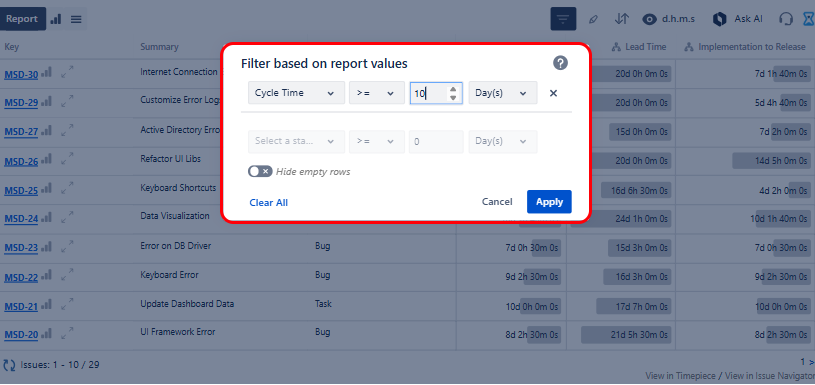The height and width of the screenshot is (385, 815).
Task: Open the Select a status dropdown
Action: click(x=296, y=141)
